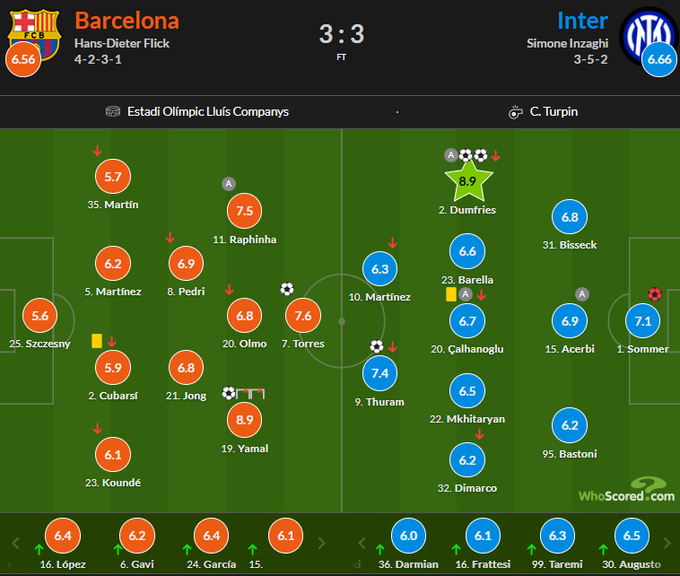Click the goal icon next to Torres

coord(287,289)
